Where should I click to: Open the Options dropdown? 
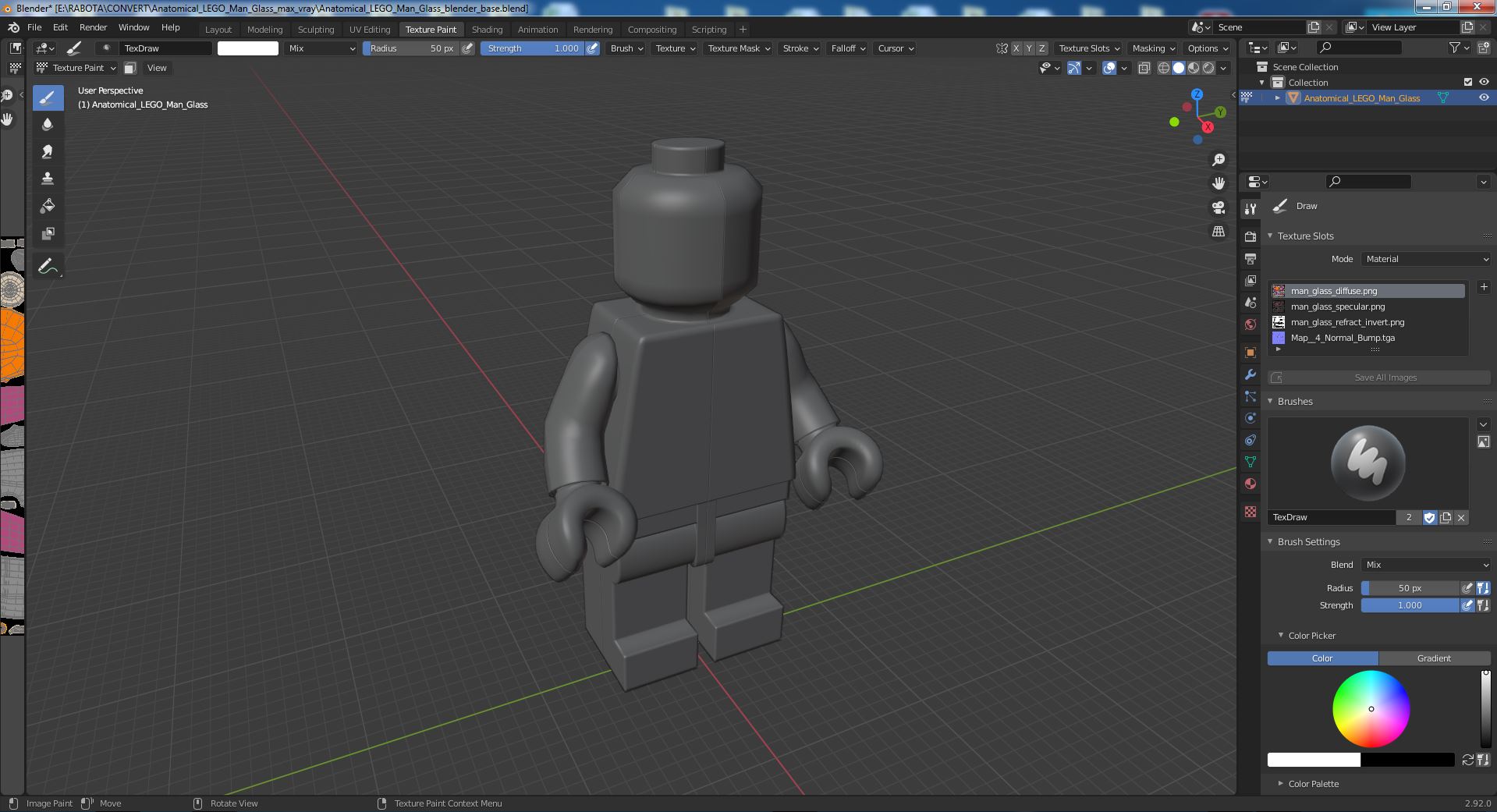tap(1208, 48)
